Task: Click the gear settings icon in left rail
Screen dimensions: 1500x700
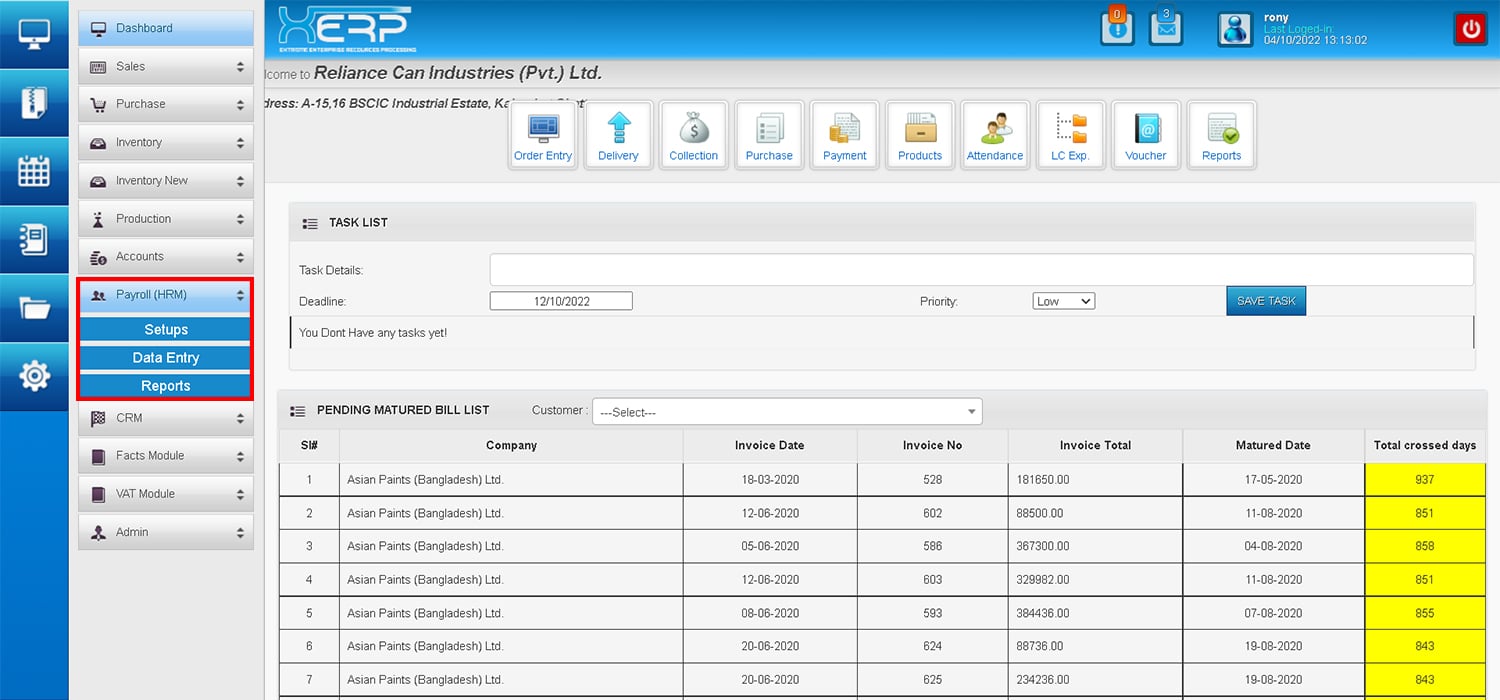Action: 34,376
